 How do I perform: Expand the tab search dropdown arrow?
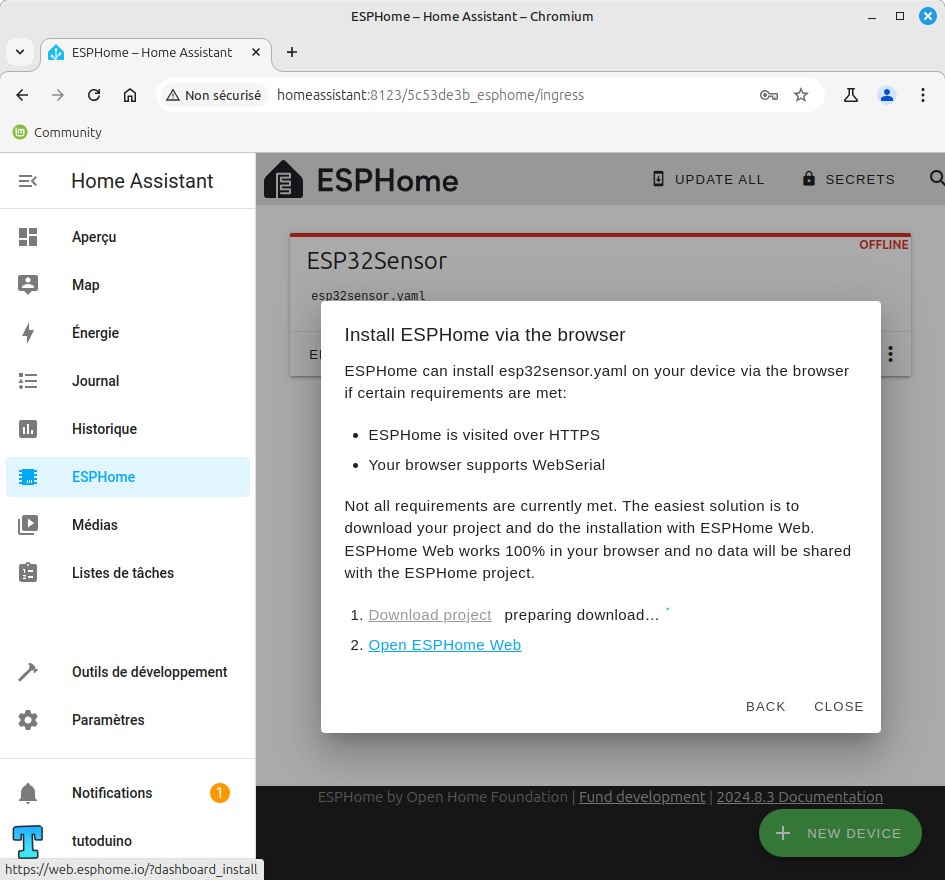(20, 52)
